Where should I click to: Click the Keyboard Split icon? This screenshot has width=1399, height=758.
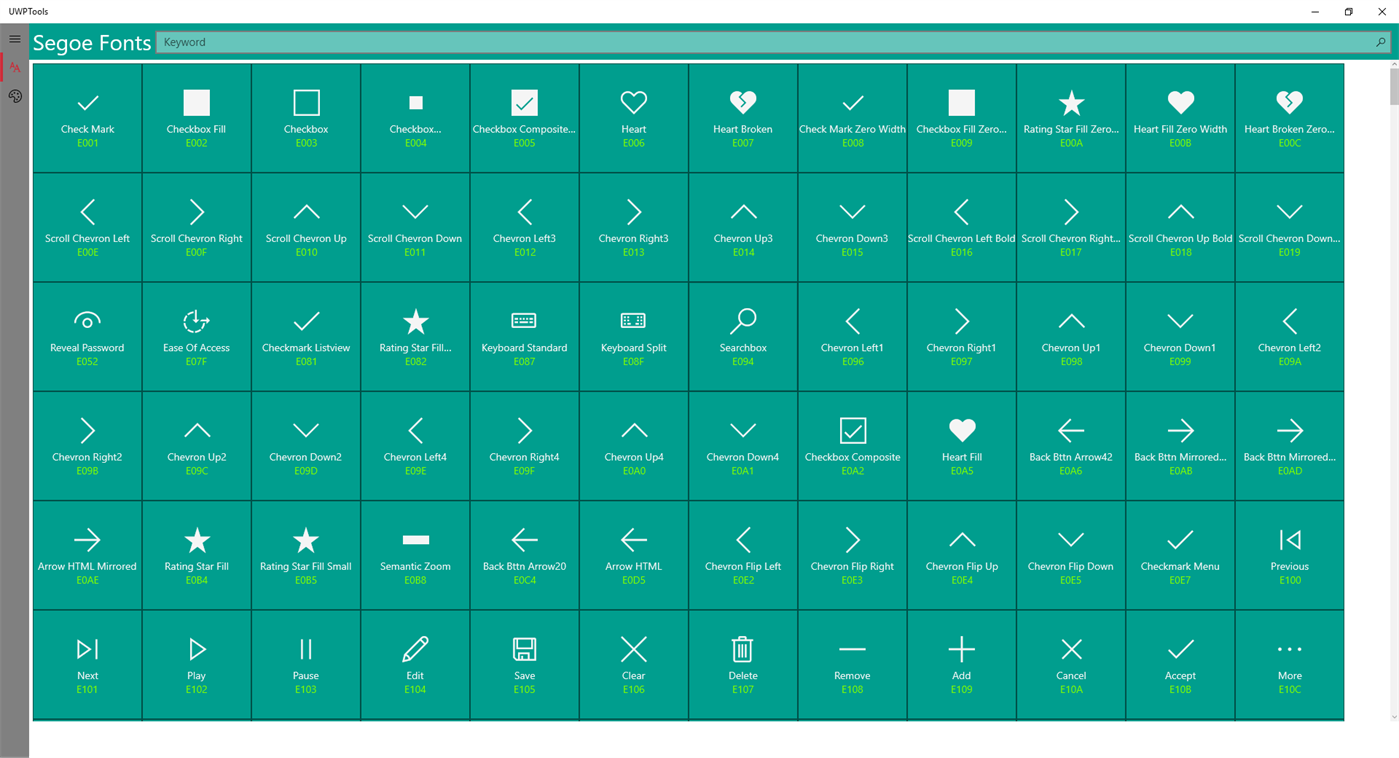pyautogui.click(x=633, y=335)
